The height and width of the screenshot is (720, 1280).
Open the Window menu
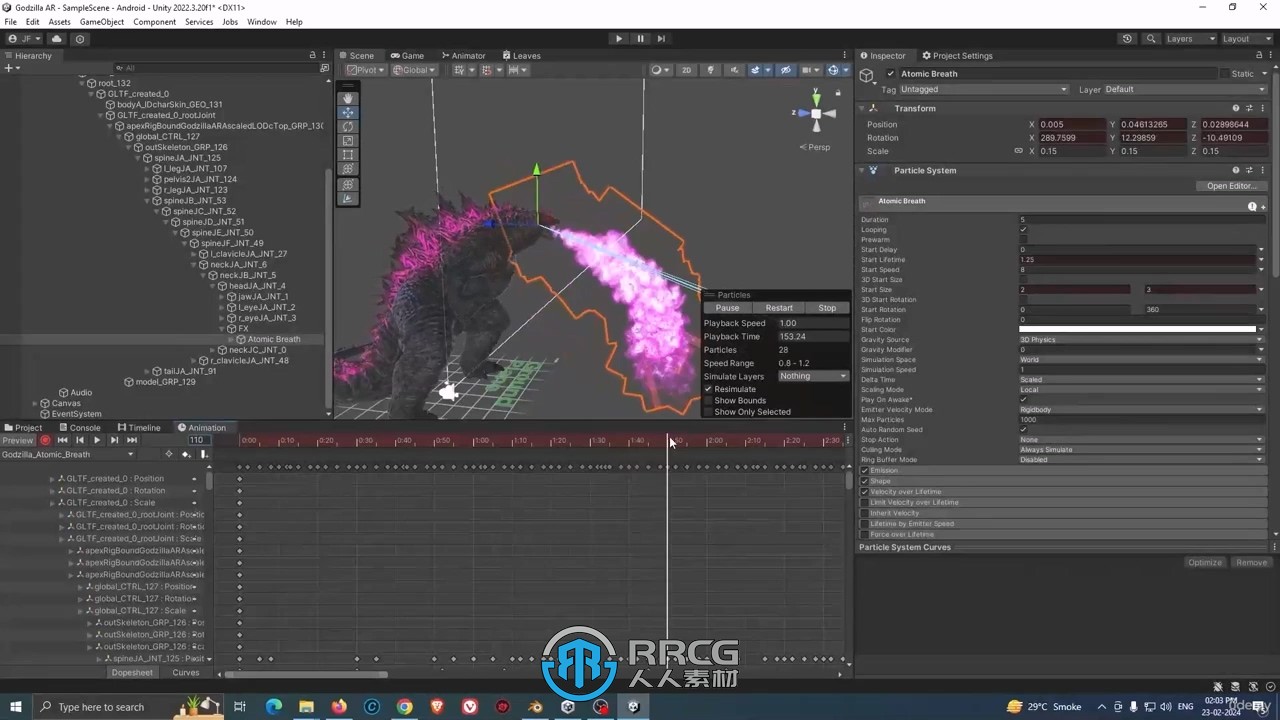[262, 21]
